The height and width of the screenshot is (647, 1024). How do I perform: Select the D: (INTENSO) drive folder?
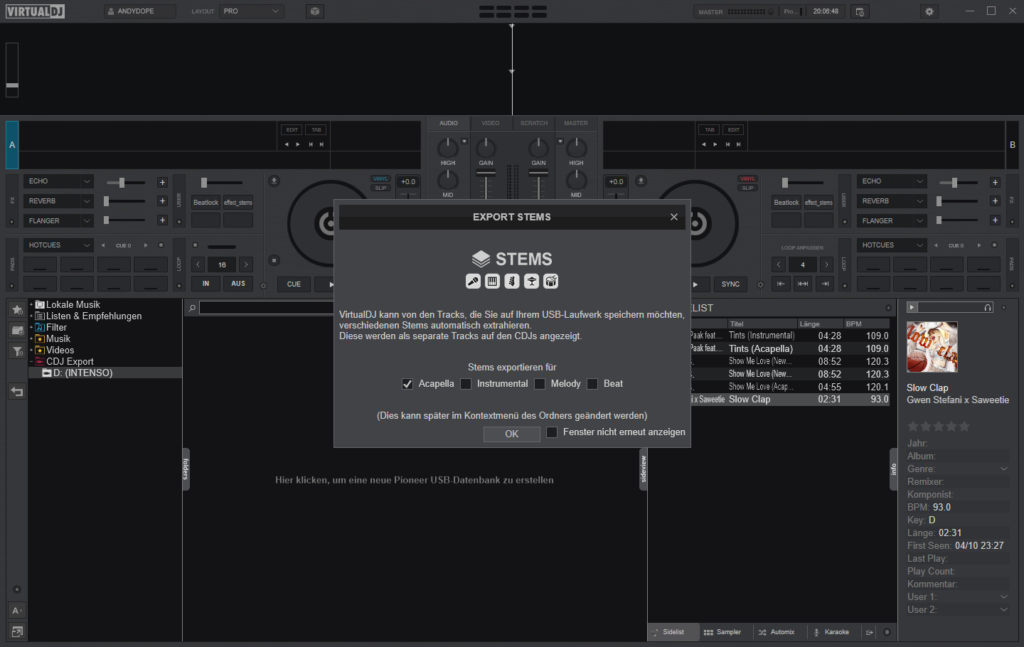click(82, 373)
